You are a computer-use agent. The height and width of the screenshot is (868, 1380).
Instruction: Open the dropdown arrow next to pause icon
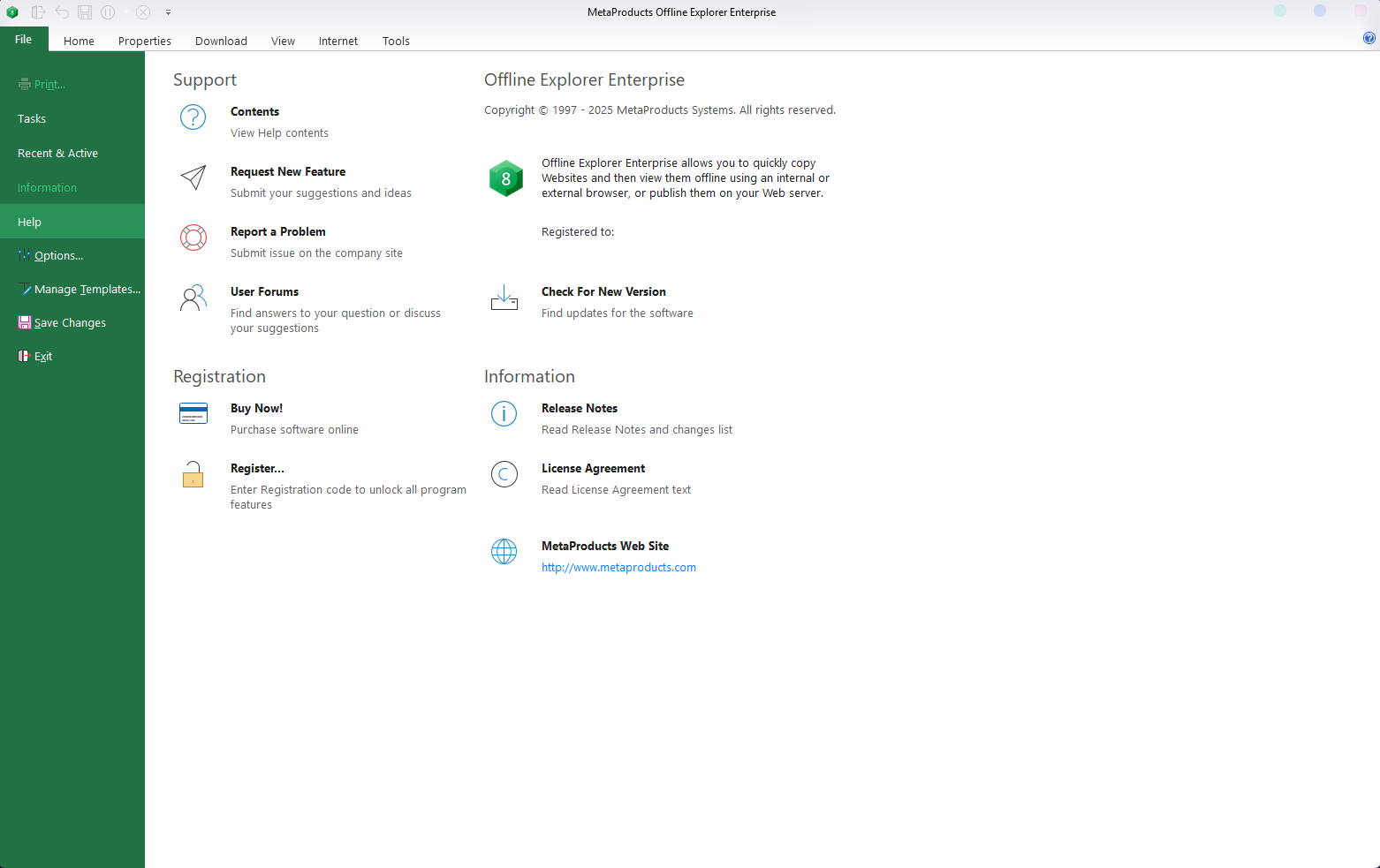tap(125, 12)
